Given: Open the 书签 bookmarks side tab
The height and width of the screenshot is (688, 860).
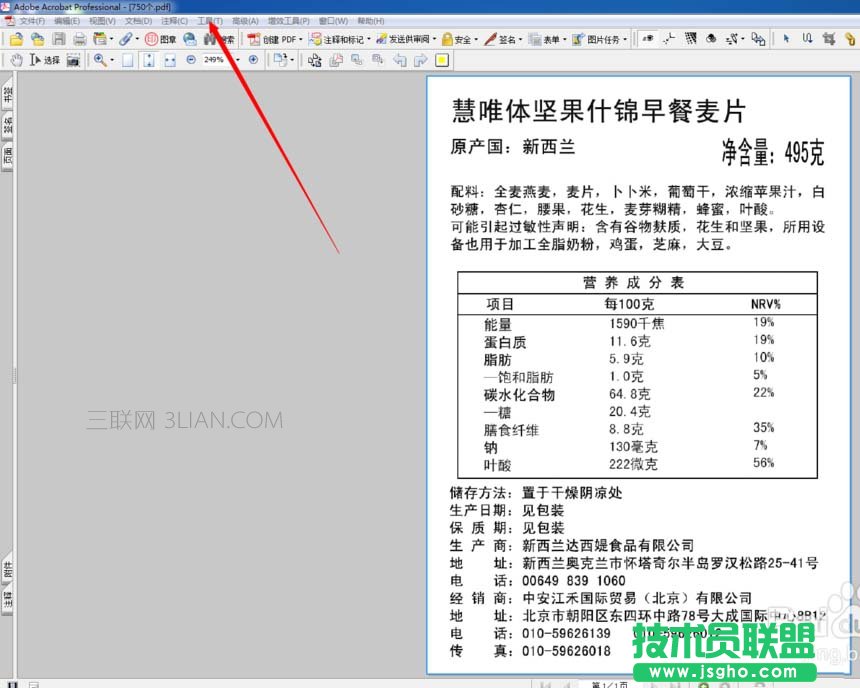Looking at the screenshot, I should click(x=8, y=94).
